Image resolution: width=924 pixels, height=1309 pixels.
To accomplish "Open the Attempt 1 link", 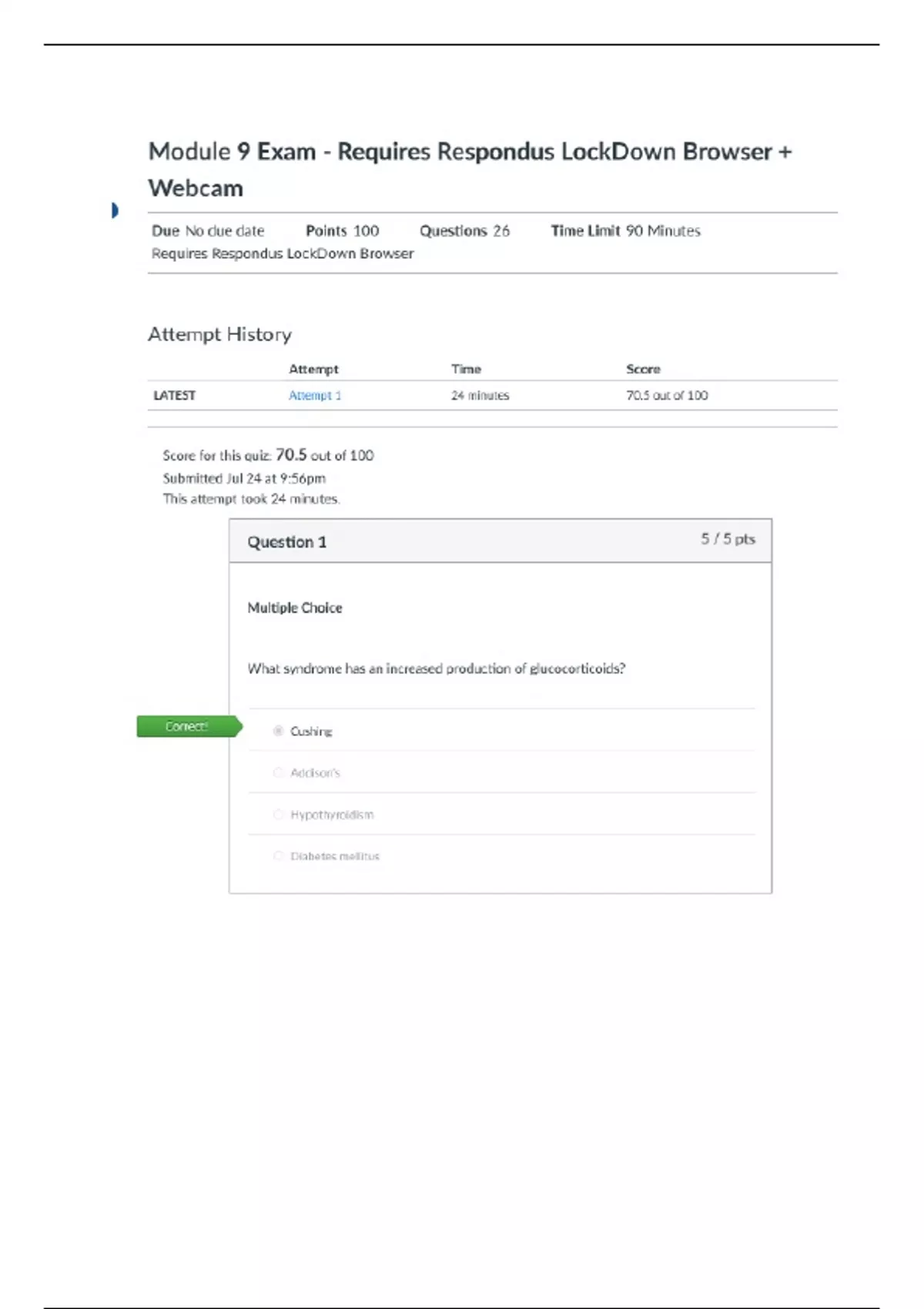I will [314, 395].
